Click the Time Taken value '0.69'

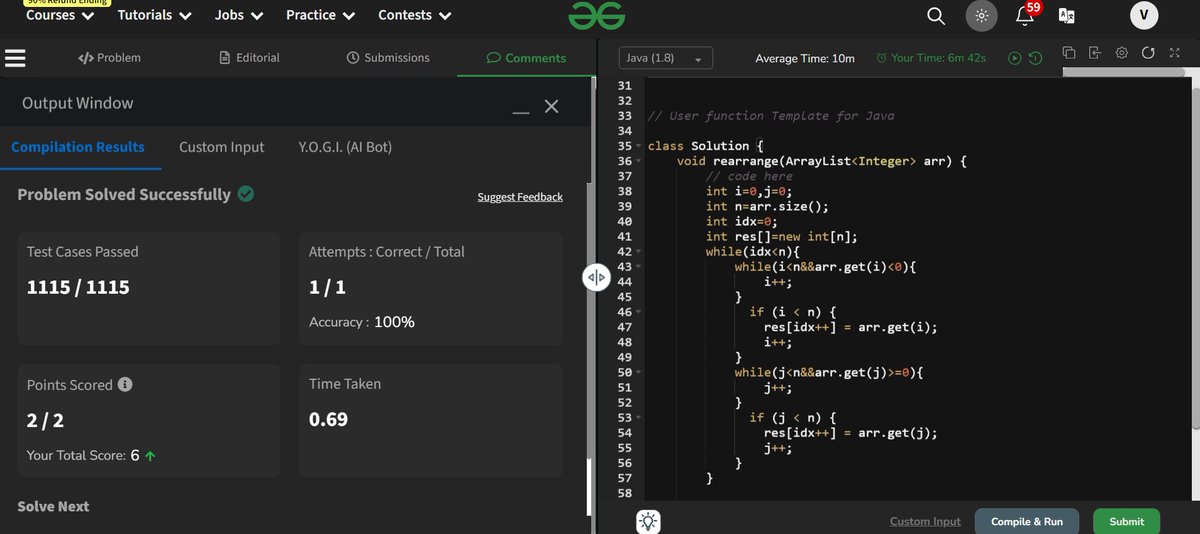click(329, 419)
